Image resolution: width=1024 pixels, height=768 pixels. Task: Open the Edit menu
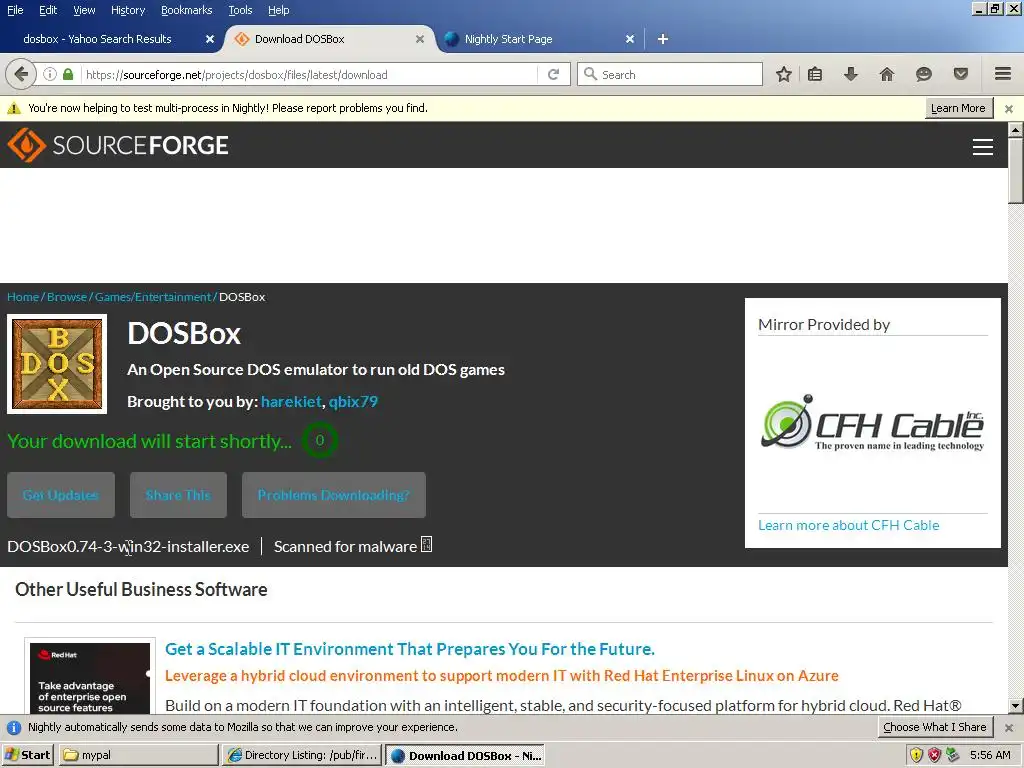pyautogui.click(x=48, y=10)
